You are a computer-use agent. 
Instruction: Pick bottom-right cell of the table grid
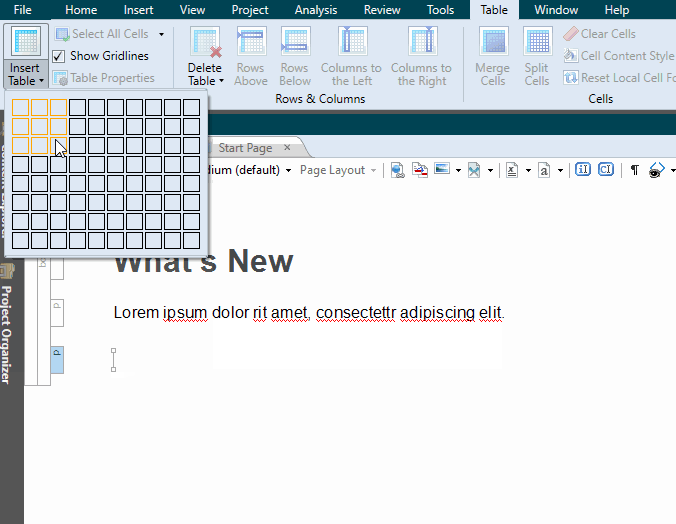pos(191,240)
